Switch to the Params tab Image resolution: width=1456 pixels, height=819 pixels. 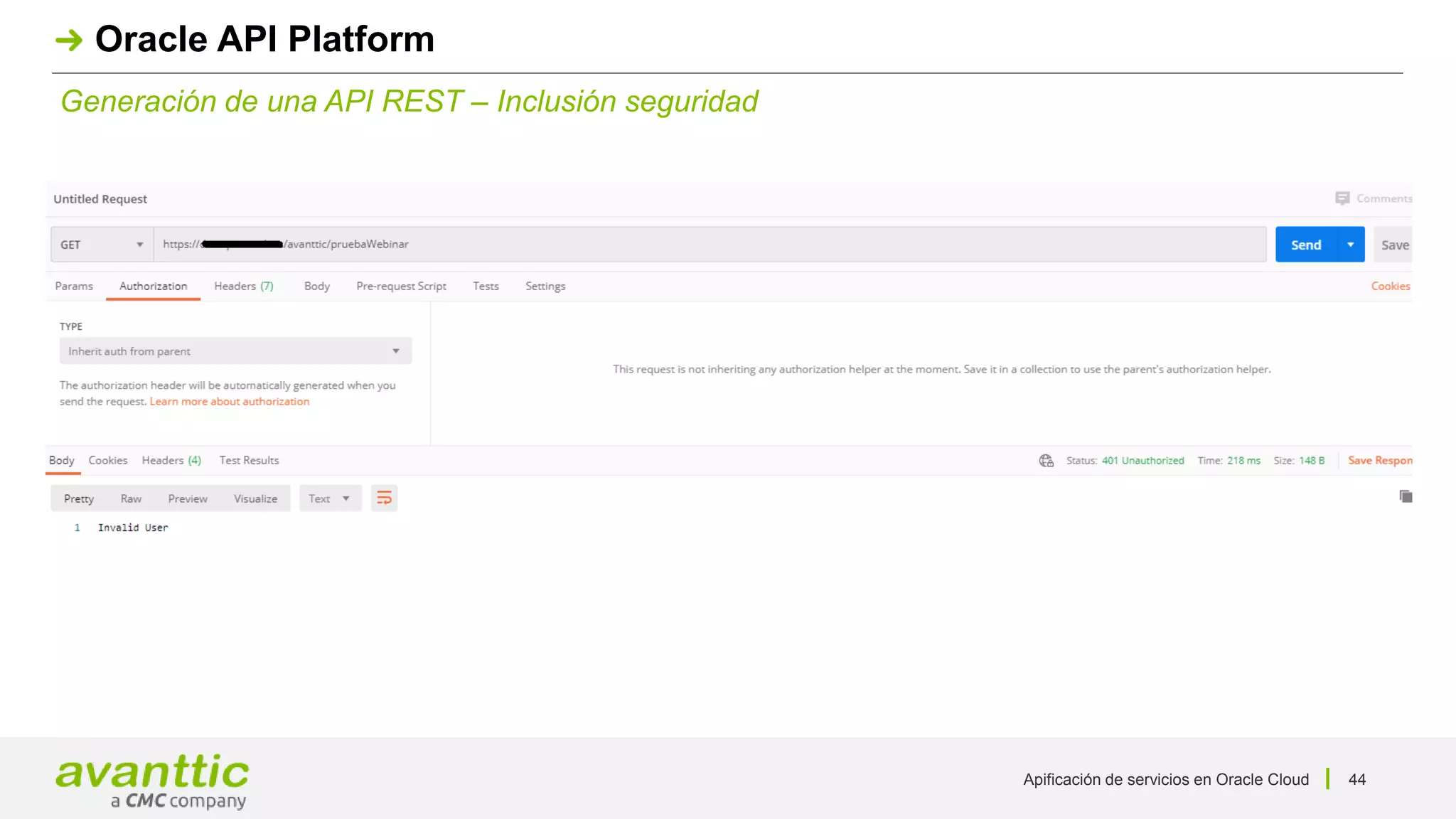(x=74, y=286)
